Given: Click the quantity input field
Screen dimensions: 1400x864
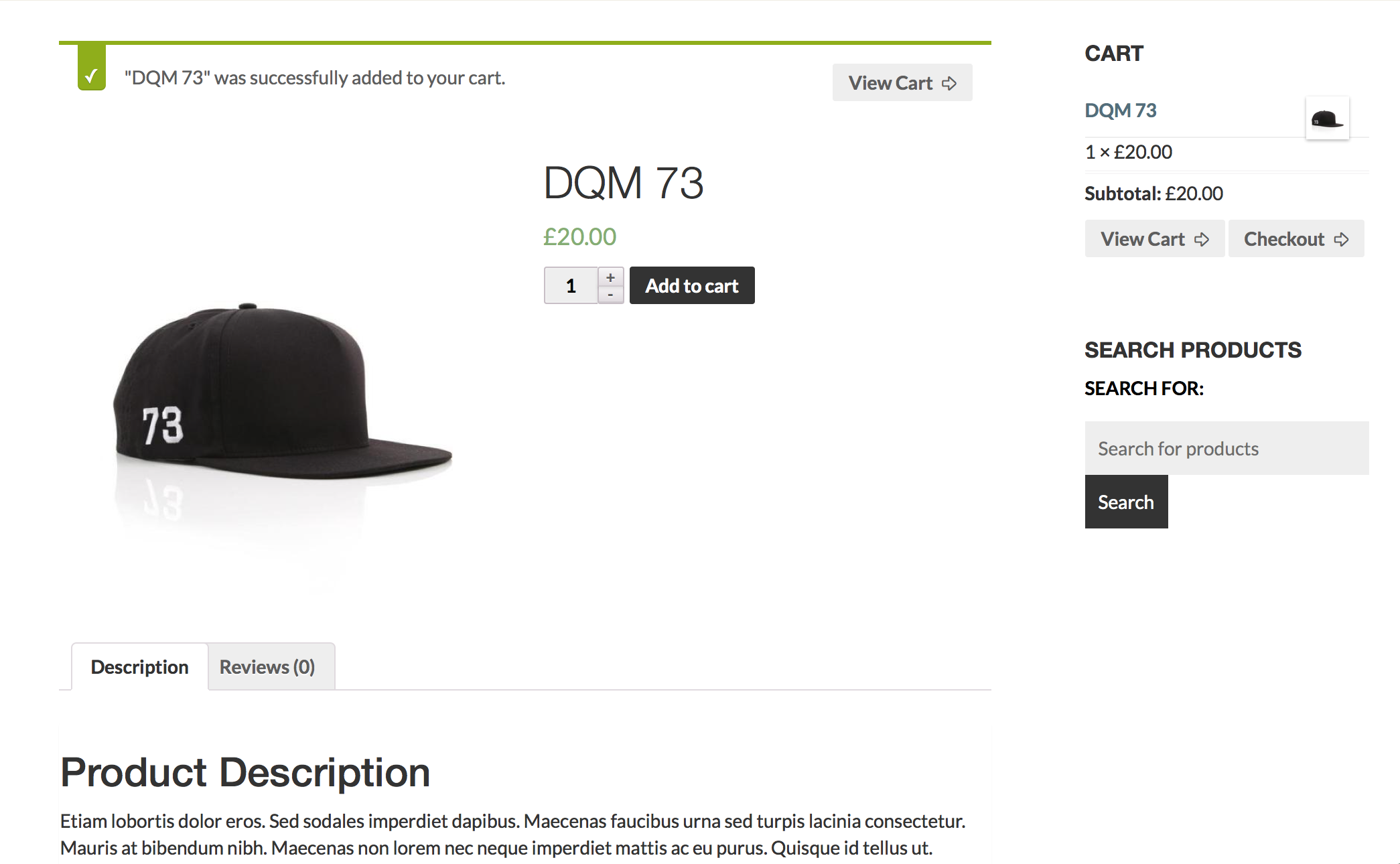Looking at the screenshot, I should (571, 286).
